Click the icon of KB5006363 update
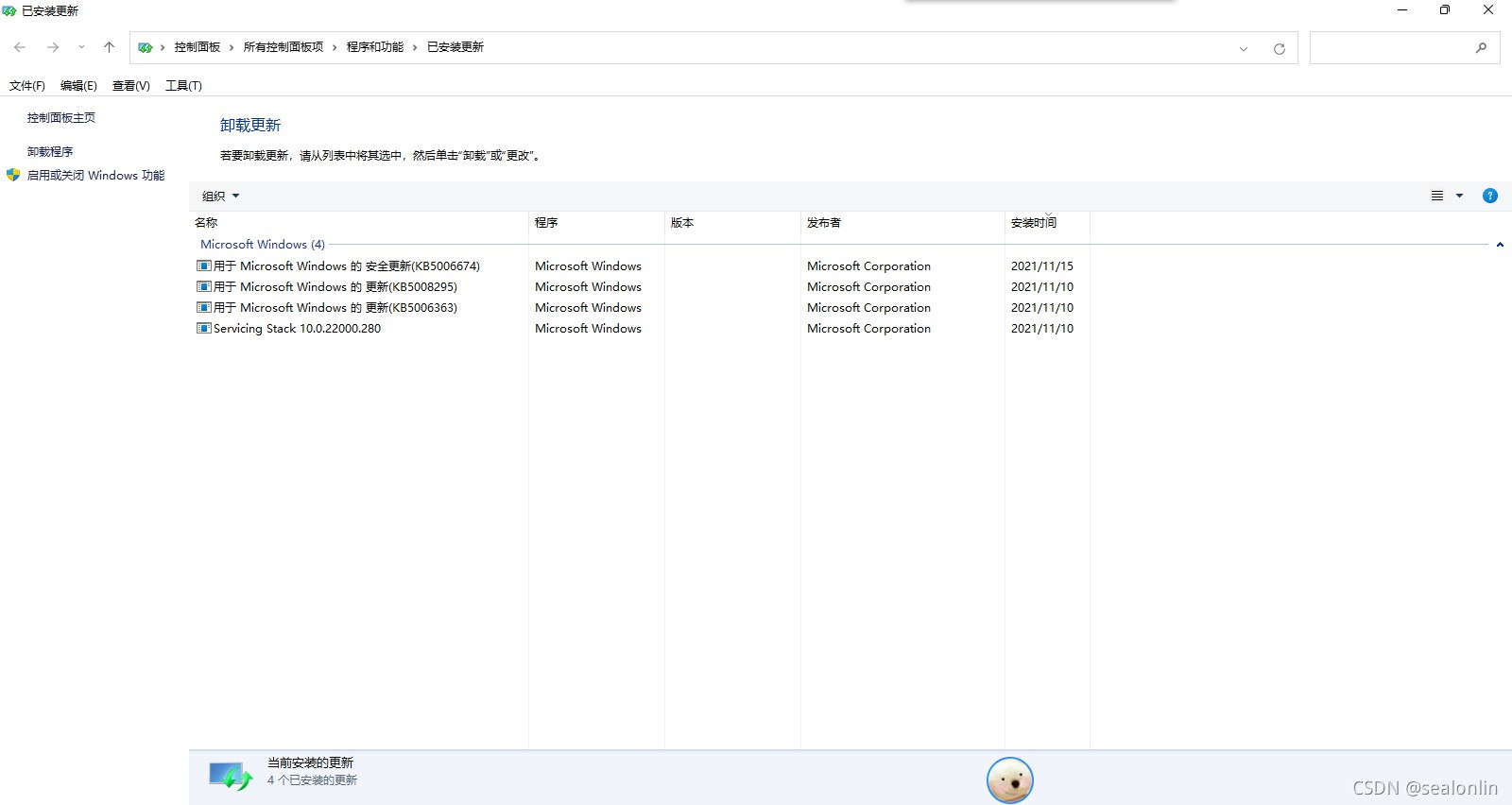Screen dimensions: 1512x805 coord(203,308)
